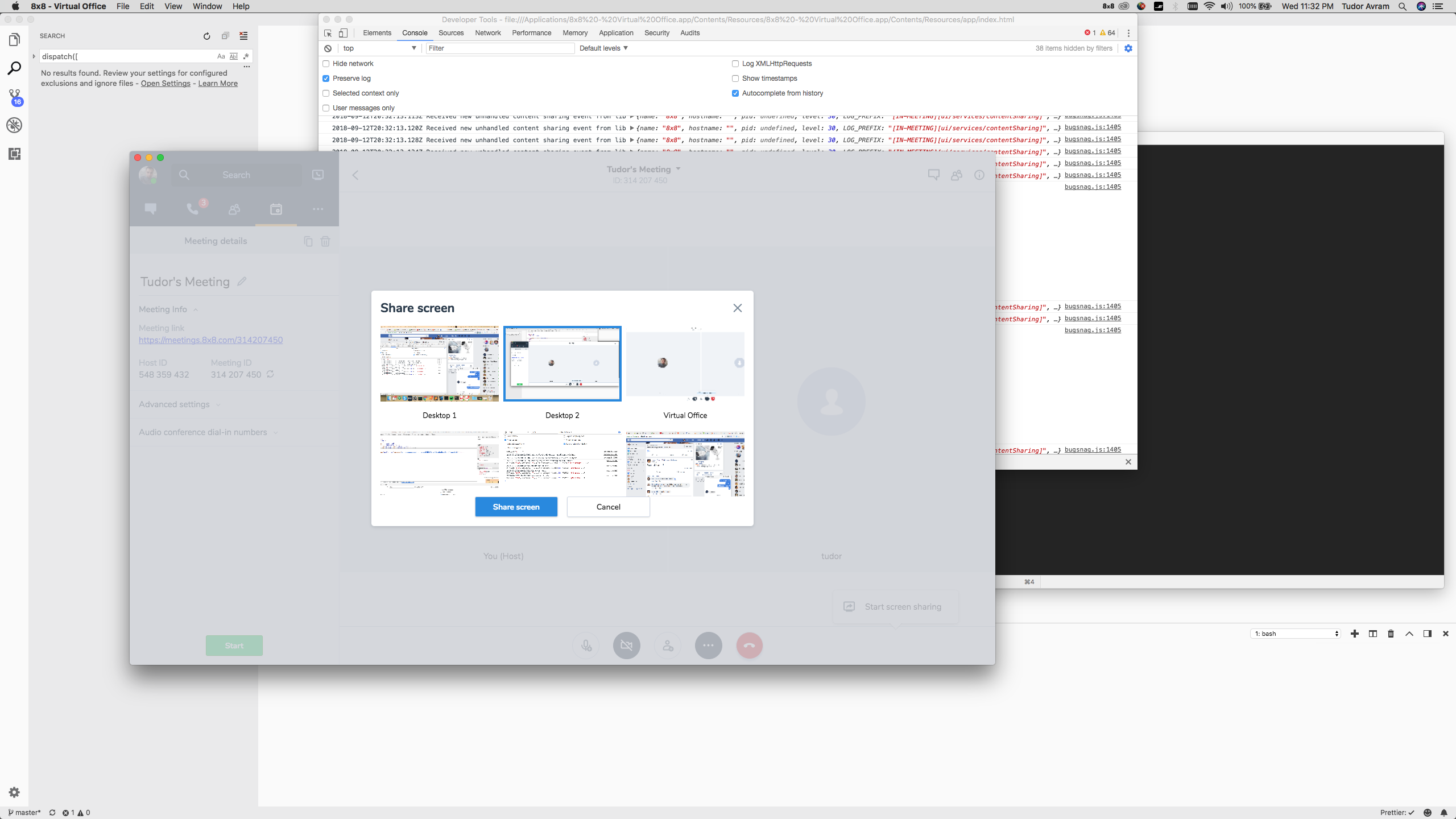Toggle Match Case in search field
This screenshot has height=819, width=1456.
(221, 56)
